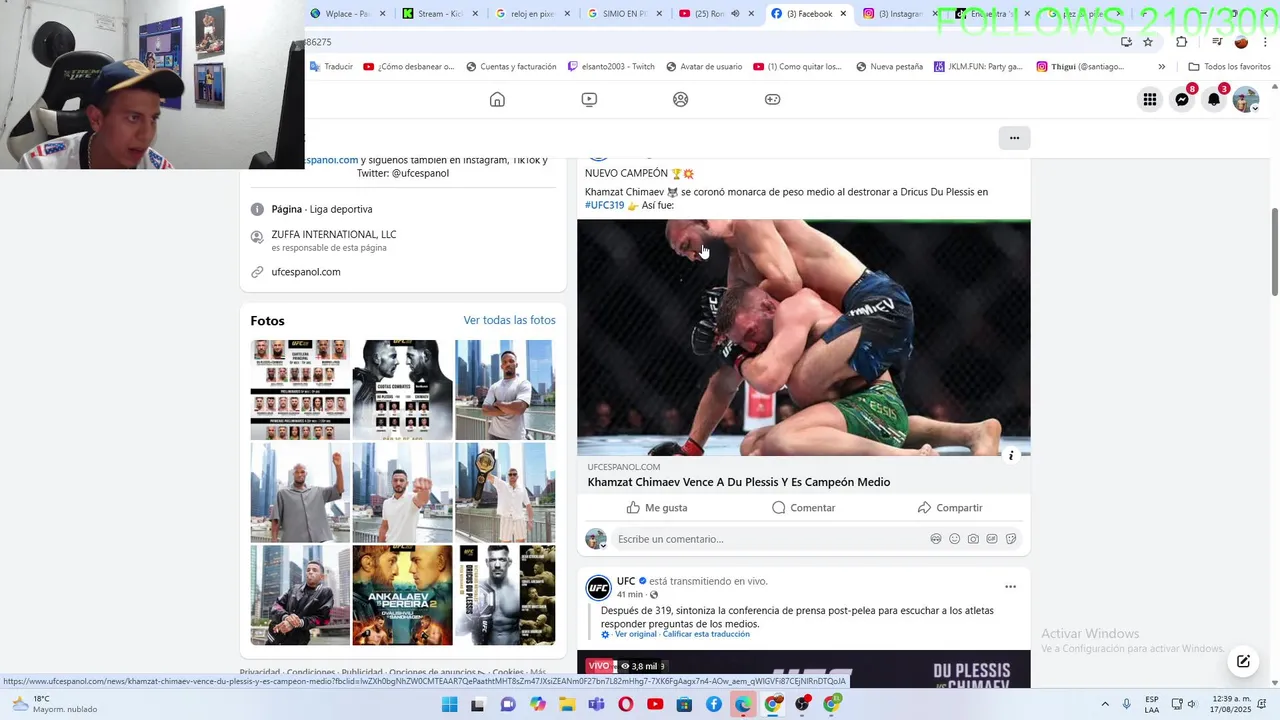This screenshot has height=720, width=1280.
Task: Open the Ankalaev vs Pereira 2 poster photo
Action: (402, 595)
